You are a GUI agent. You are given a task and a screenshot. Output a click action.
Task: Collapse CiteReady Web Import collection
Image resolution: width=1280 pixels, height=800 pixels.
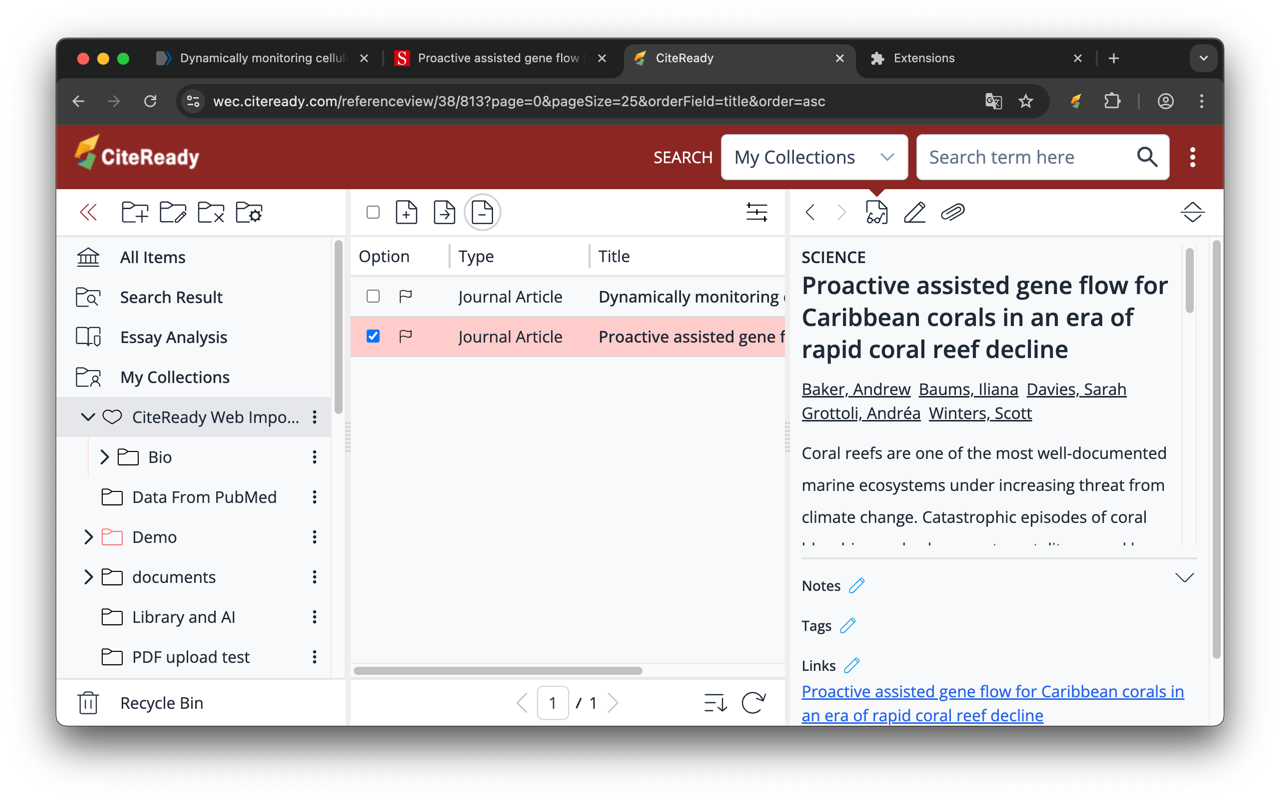[88, 417]
